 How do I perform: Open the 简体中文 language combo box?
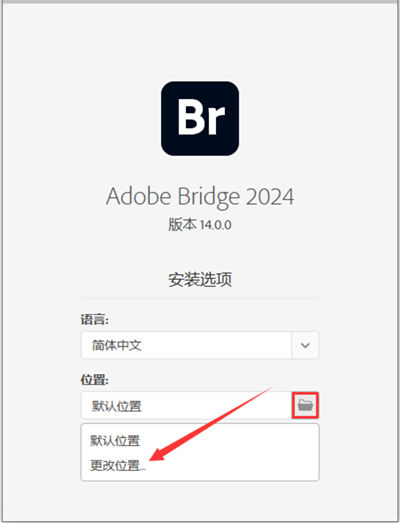(200, 345)
